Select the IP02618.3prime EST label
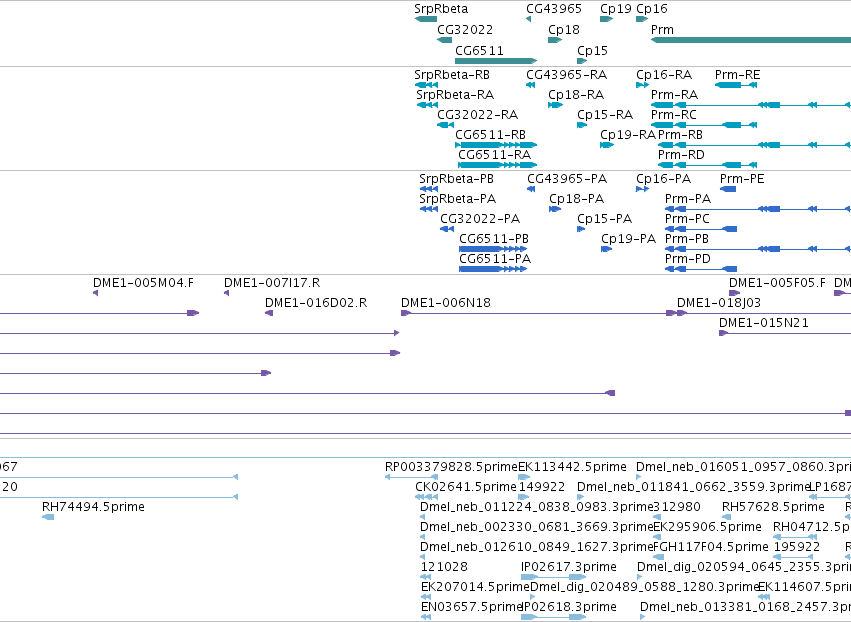The height and width of the screenshot is (622, 851). [569, 607]
